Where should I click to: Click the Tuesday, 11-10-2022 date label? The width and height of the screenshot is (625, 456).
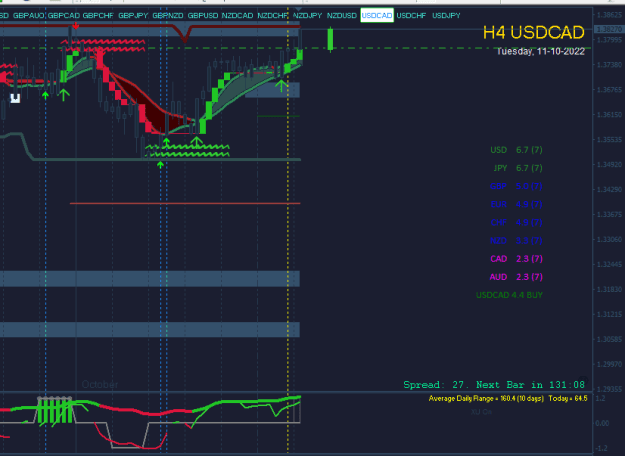540,51
